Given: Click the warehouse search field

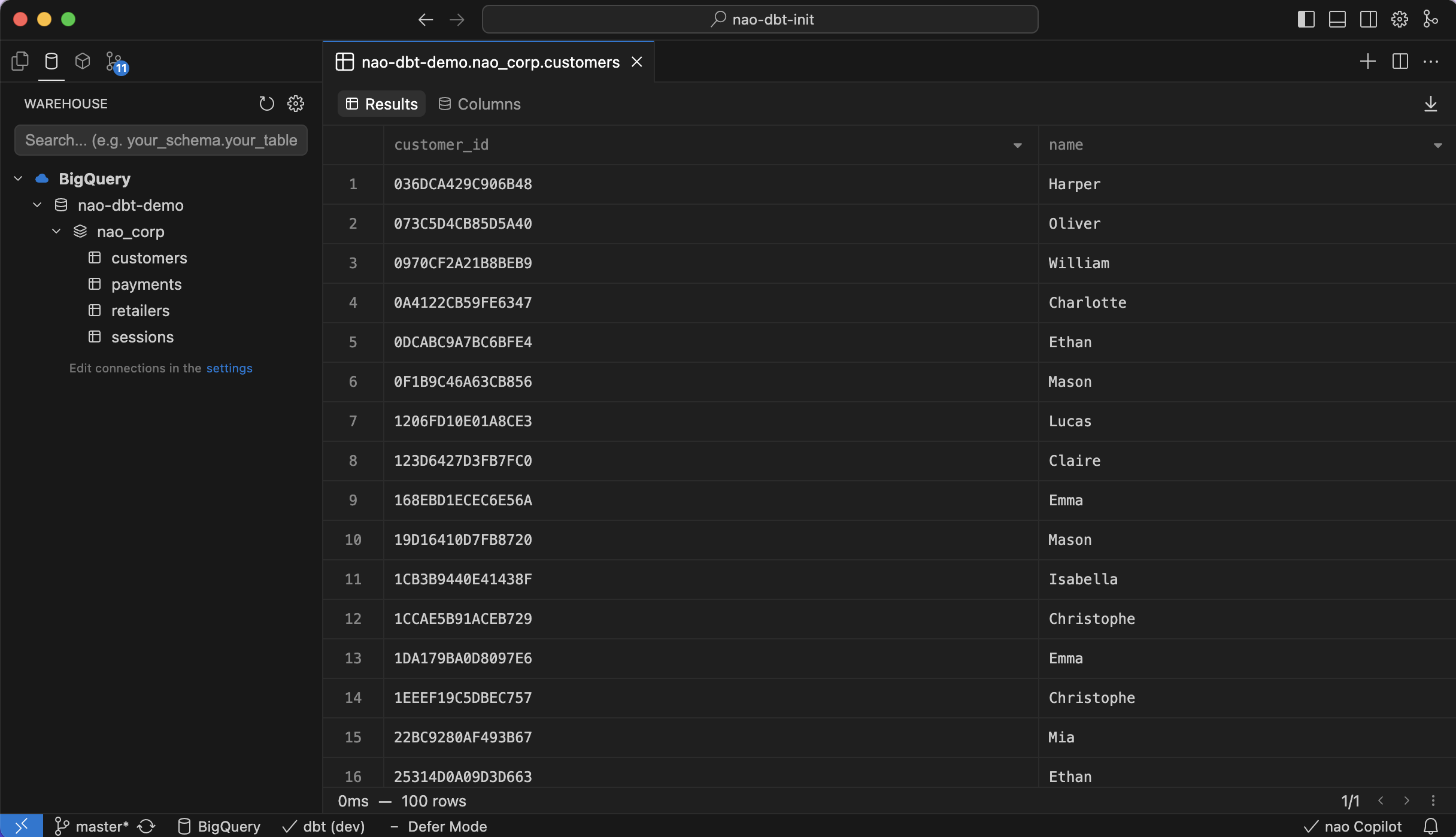Looking at the screenshot, I should (x=160, y=140).
